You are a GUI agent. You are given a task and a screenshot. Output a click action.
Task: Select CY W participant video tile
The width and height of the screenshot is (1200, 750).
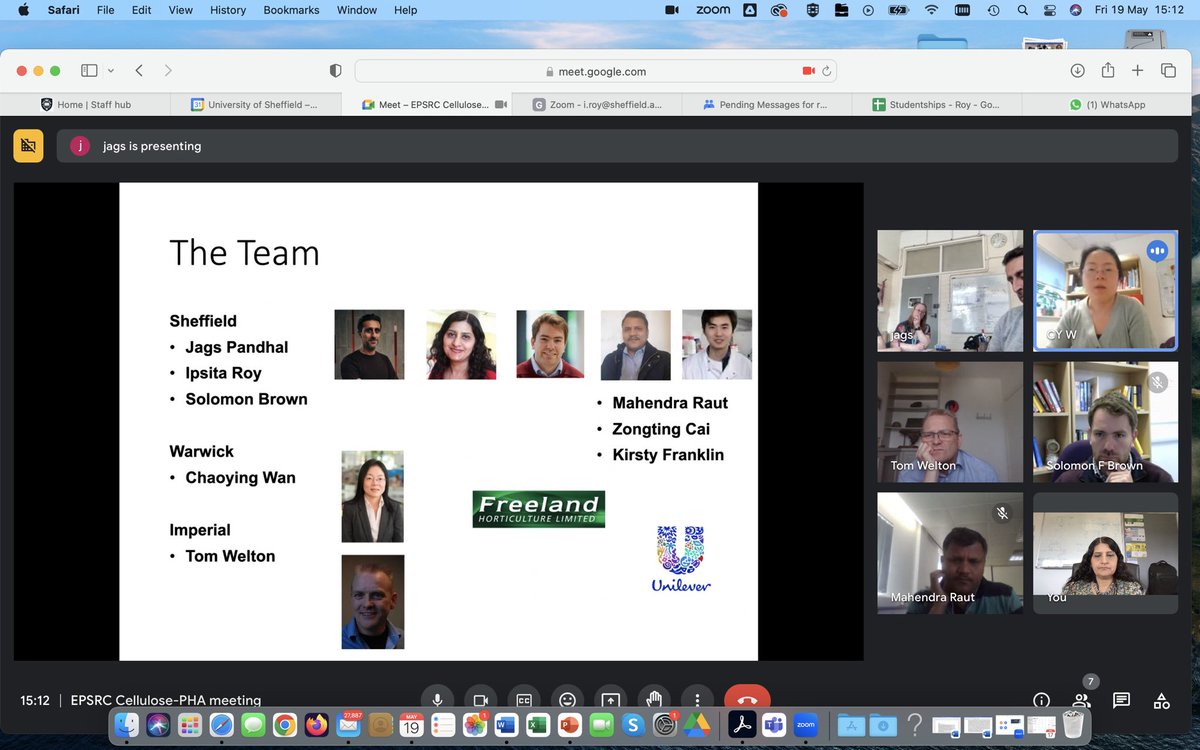1105,291
